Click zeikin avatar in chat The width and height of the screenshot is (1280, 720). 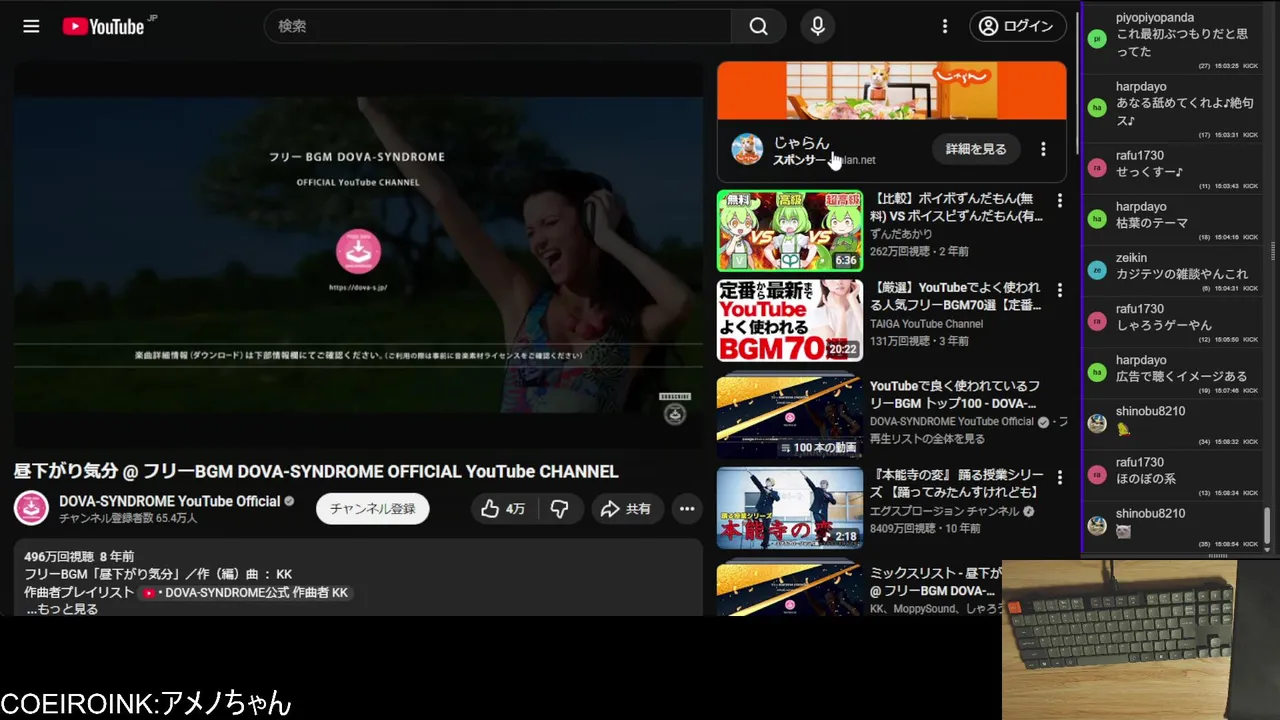(1097, 270)
